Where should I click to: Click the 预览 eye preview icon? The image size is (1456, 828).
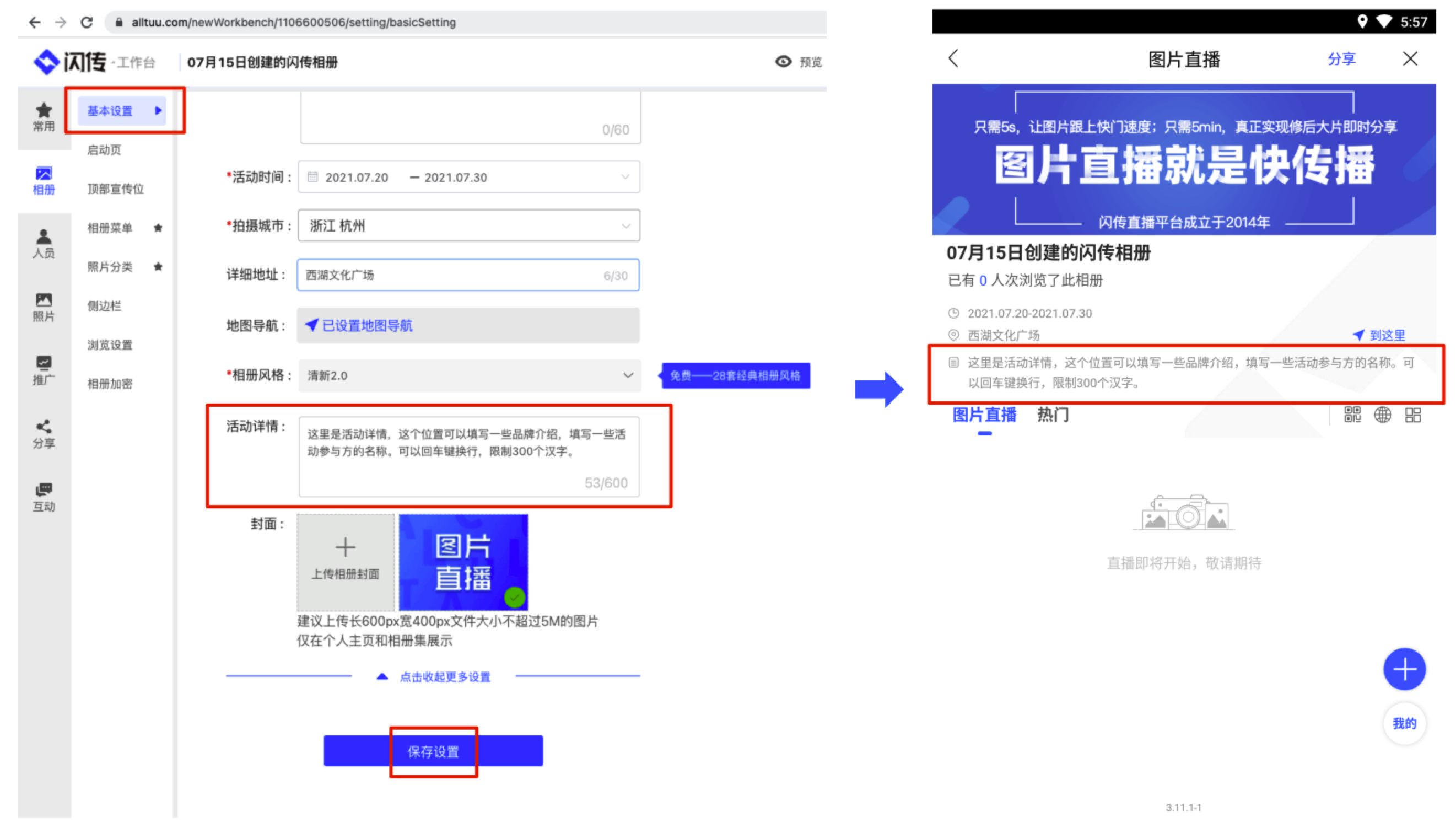[x=783, y=61]
